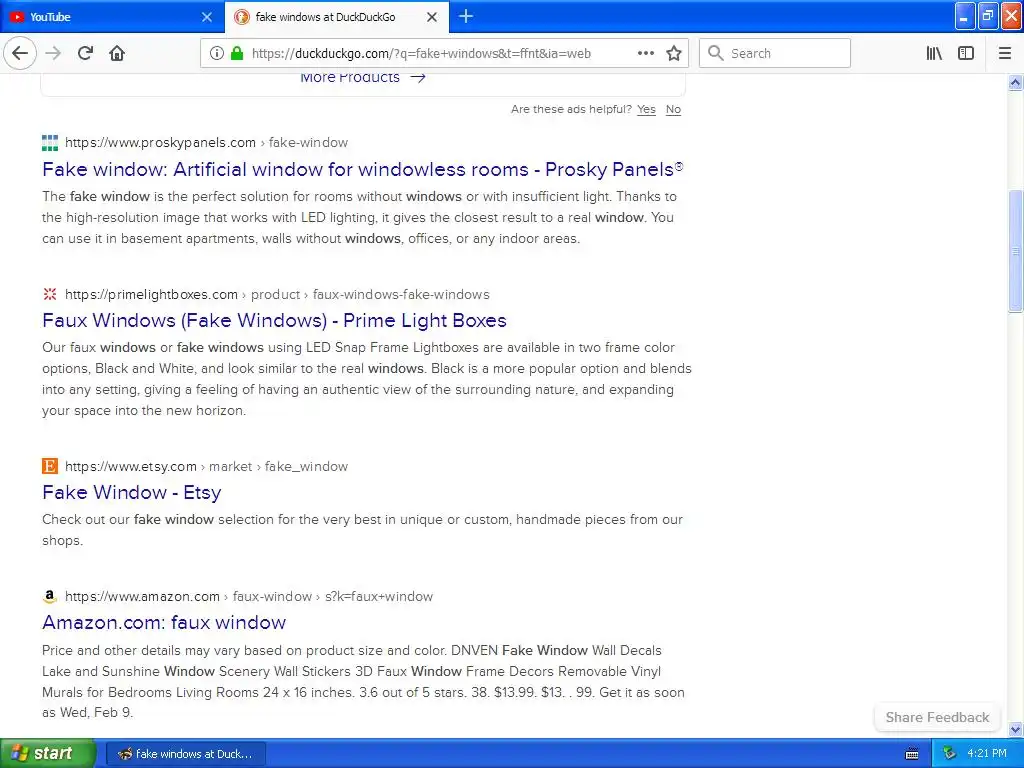Open More Products link

pos(362,77)
